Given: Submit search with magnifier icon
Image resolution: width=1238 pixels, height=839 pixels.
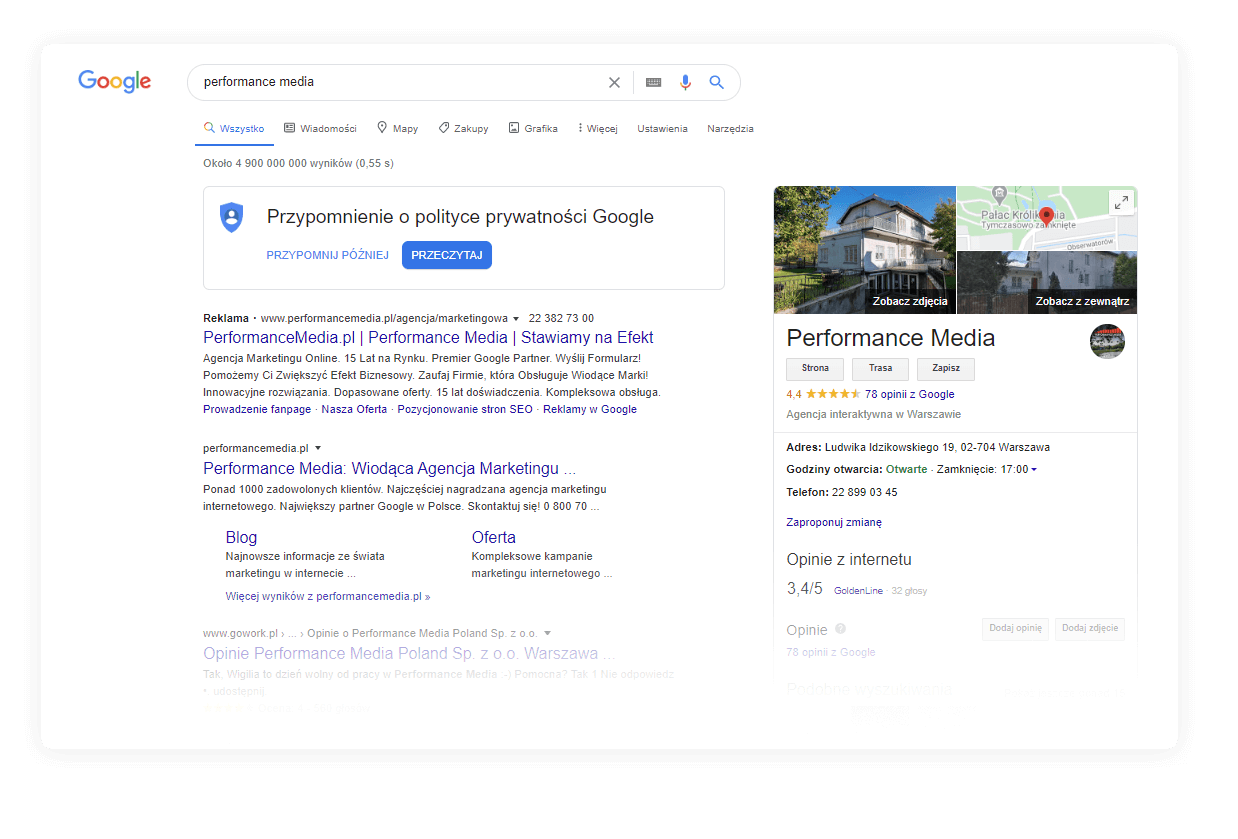Looking at the screenshot, I should coord(716,83).
